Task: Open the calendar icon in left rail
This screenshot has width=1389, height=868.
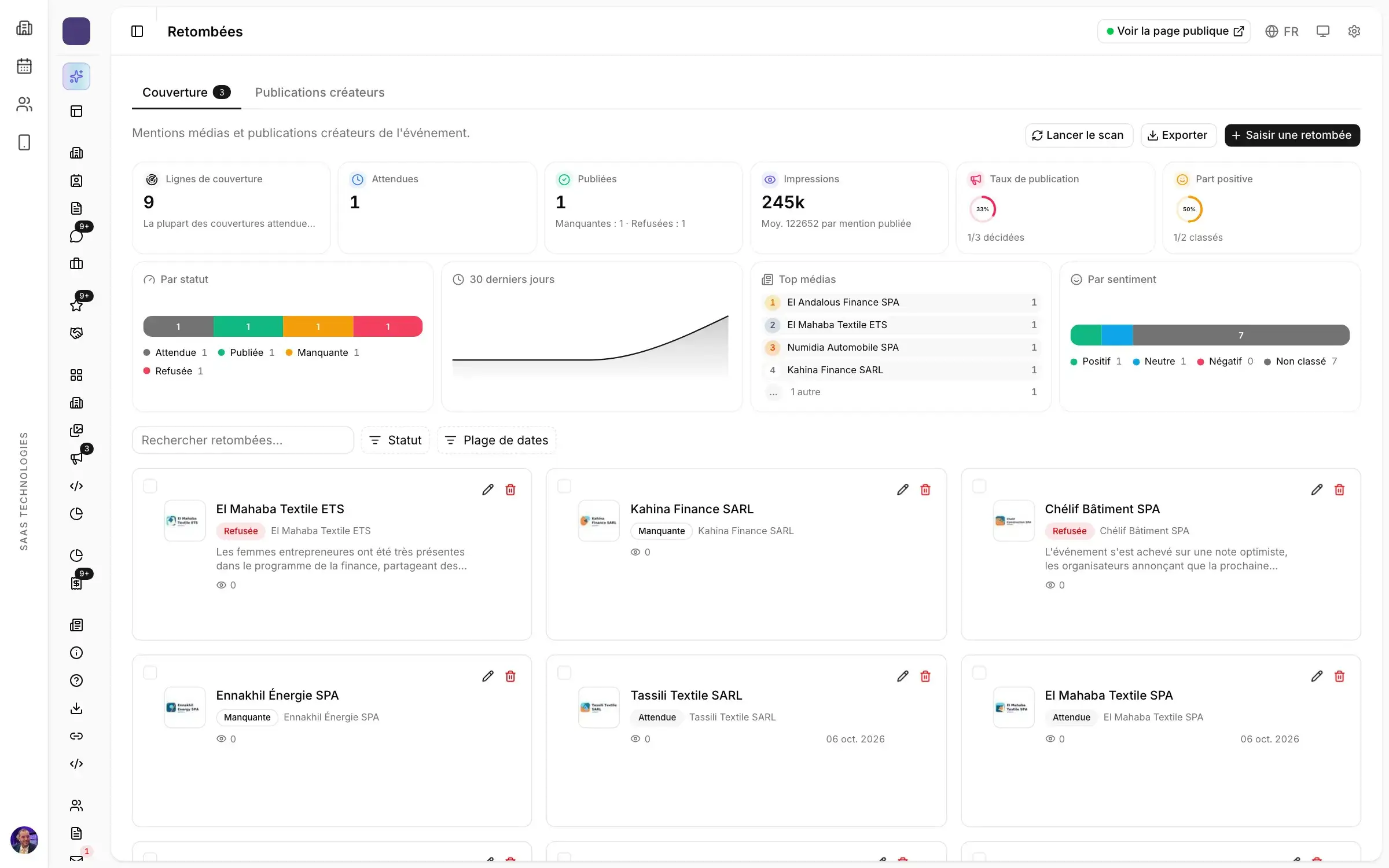Action: [24, 66]
